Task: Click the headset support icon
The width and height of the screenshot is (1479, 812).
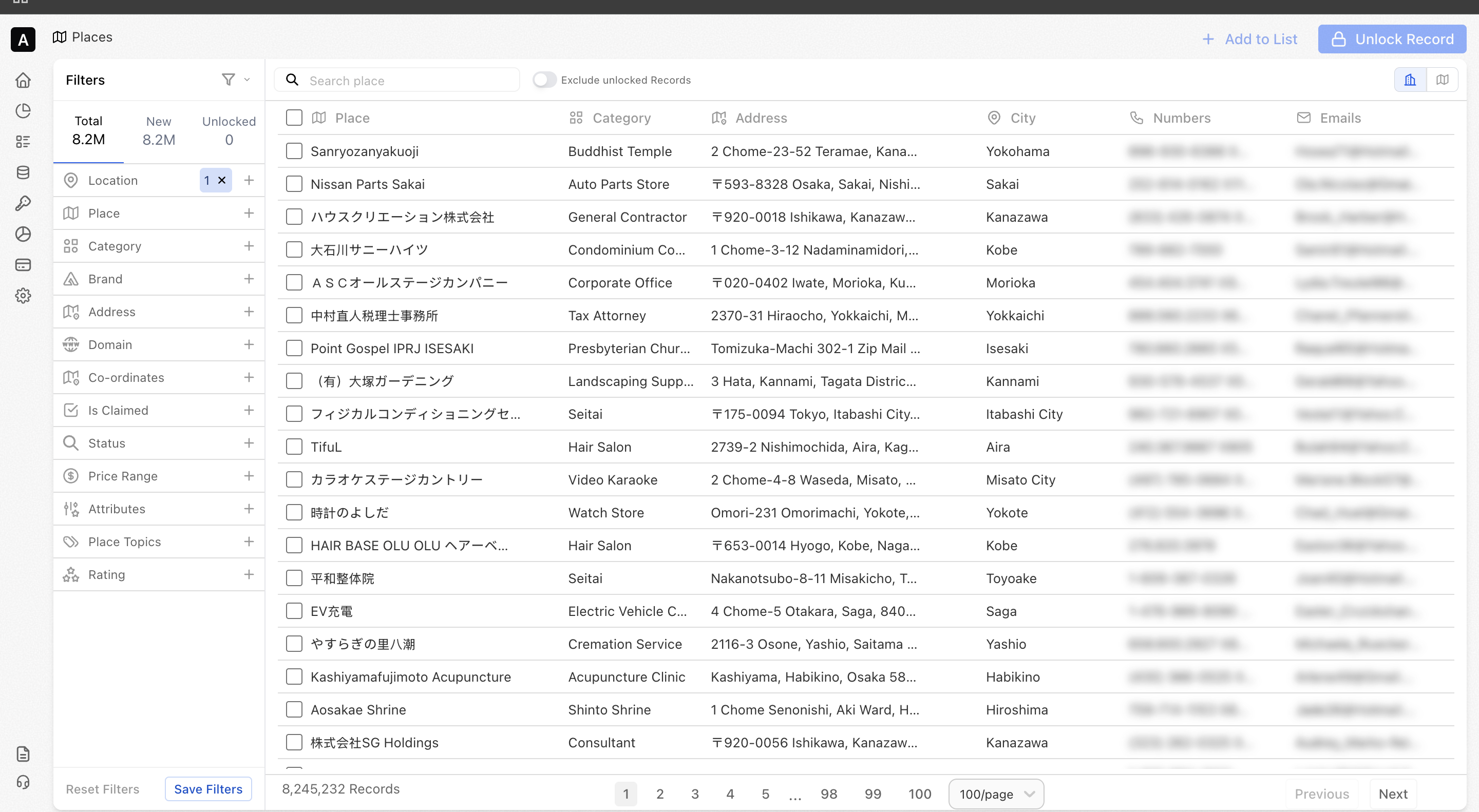Action: 23,782
